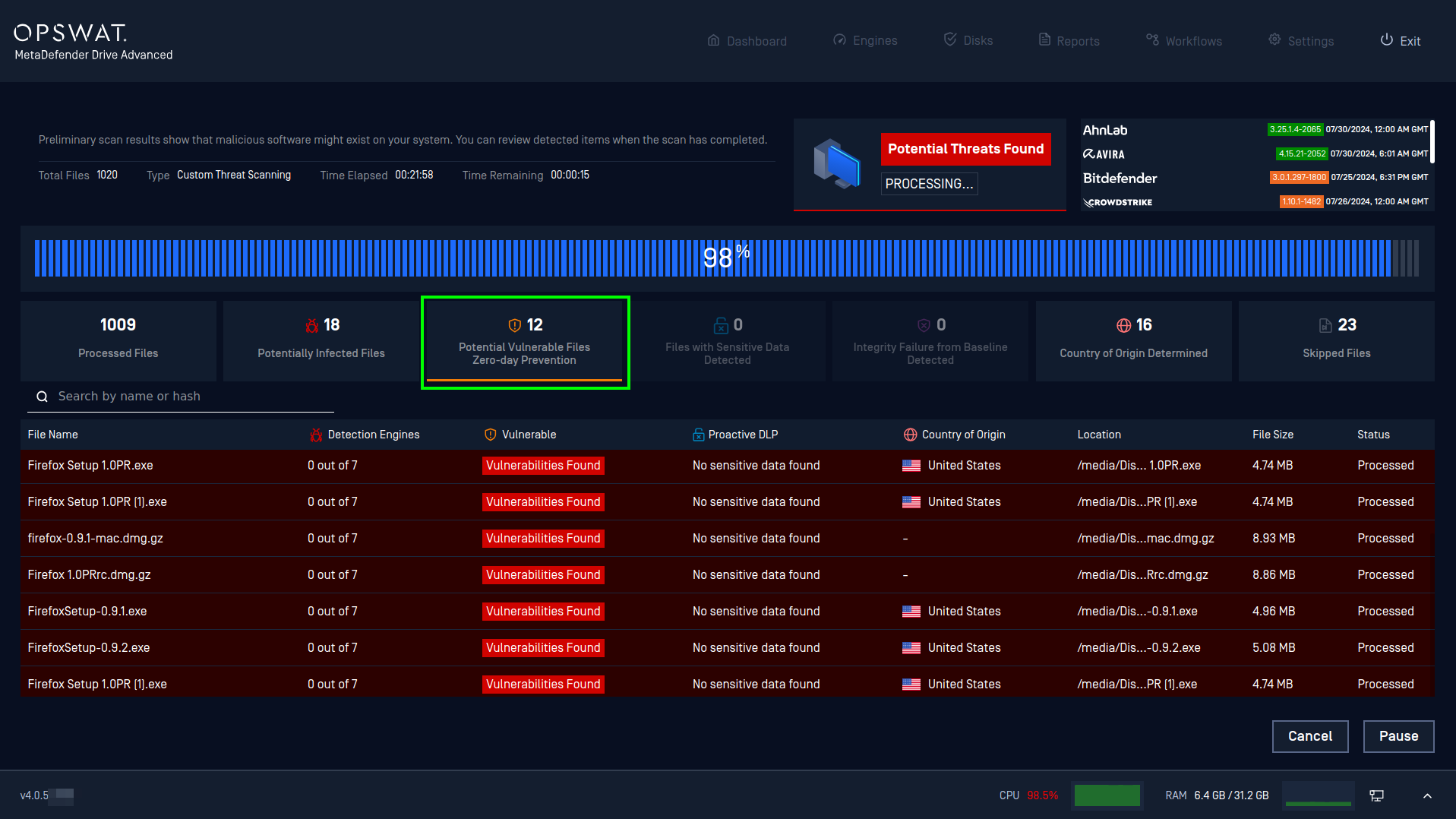Click the shield icon in Vulnerable header
The image size is (1456, 819).
491,435
